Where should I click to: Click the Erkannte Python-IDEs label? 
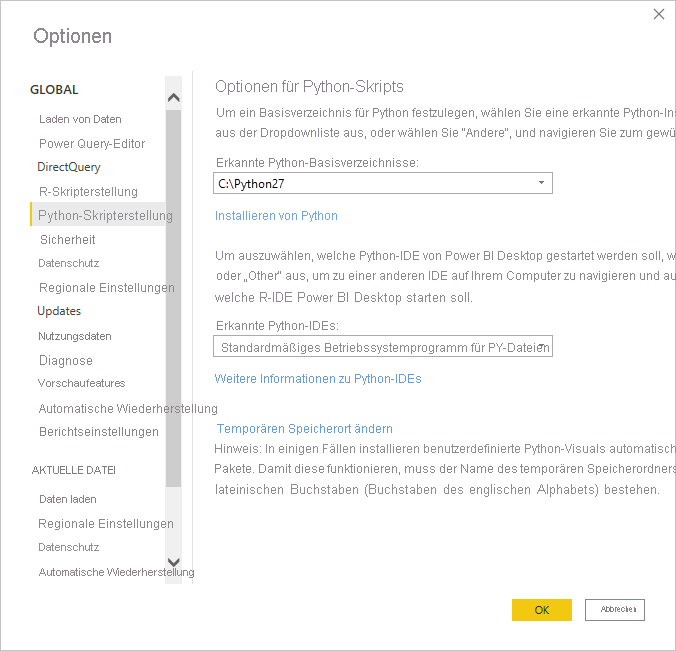(x=277, y=326)
